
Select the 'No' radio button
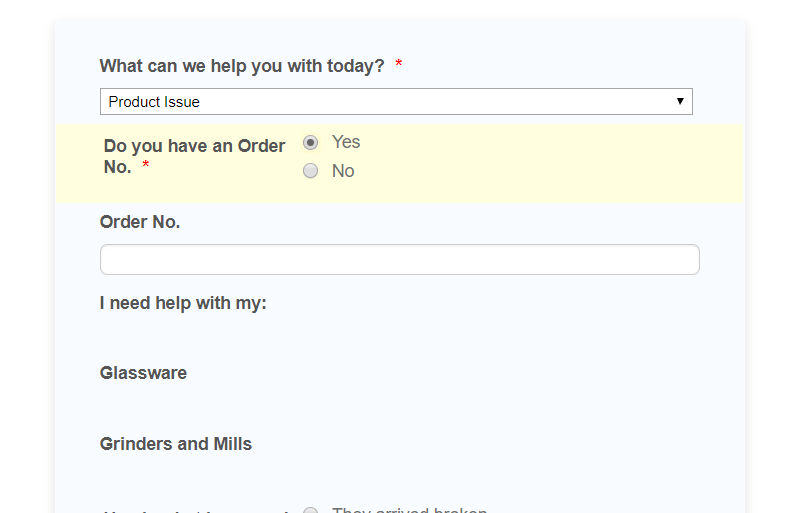310,171
